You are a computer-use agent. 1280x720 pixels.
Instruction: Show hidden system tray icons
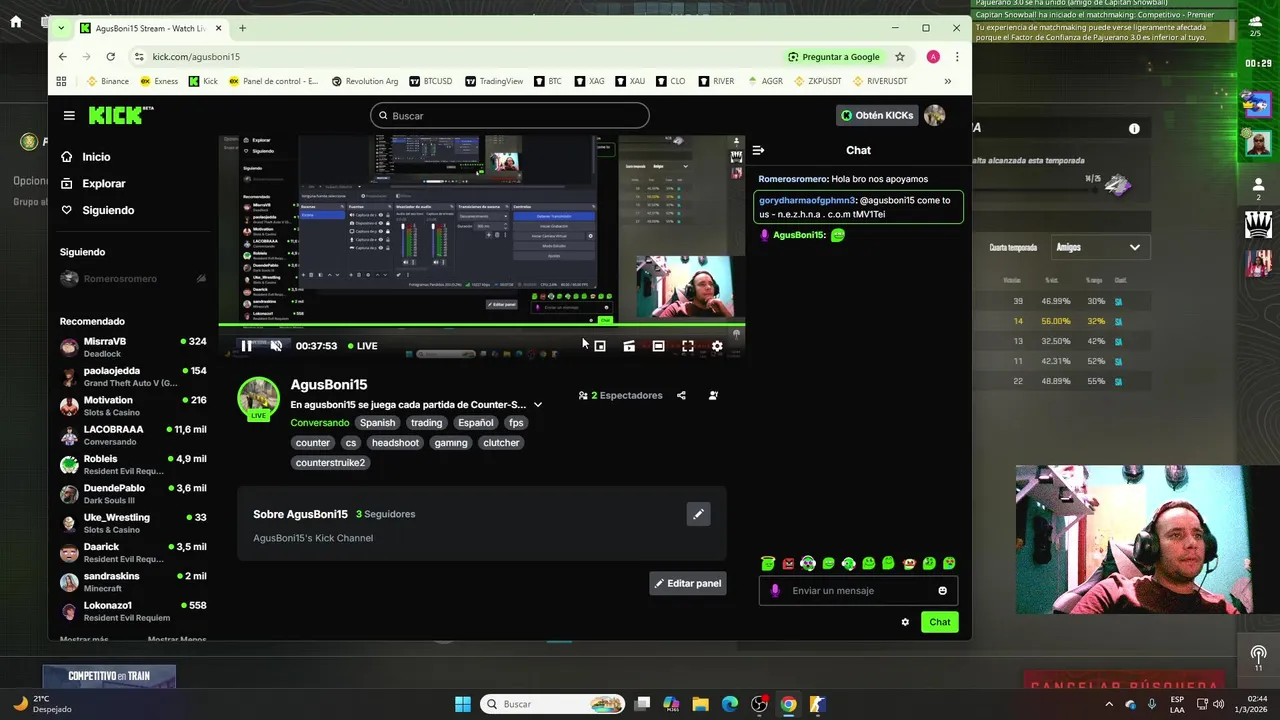1108,704
